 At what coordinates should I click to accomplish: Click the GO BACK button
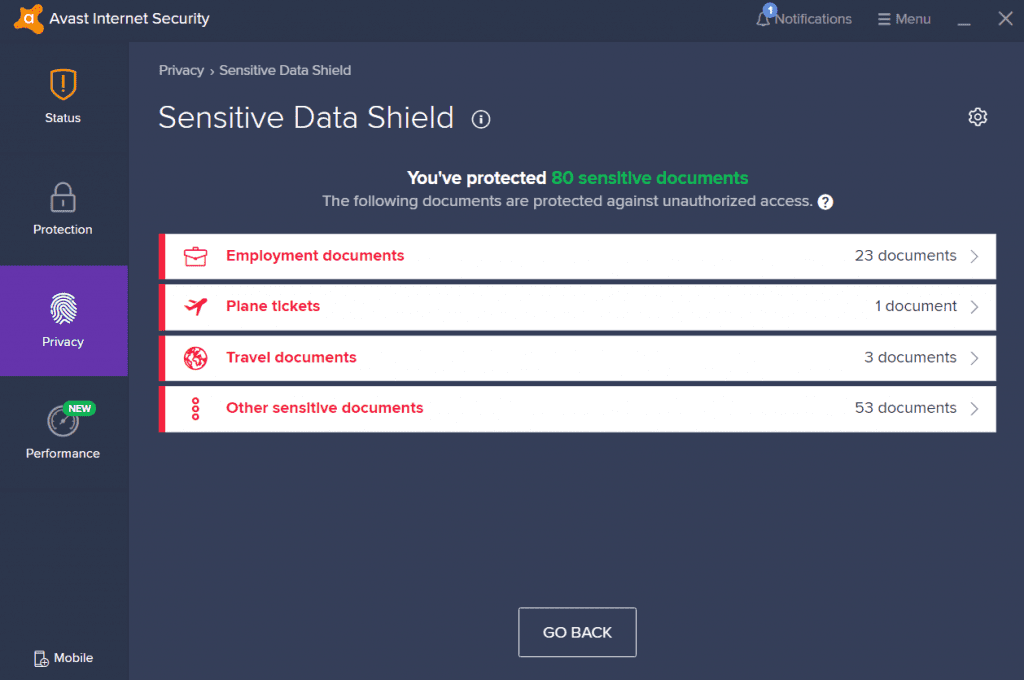click(577, 632)
